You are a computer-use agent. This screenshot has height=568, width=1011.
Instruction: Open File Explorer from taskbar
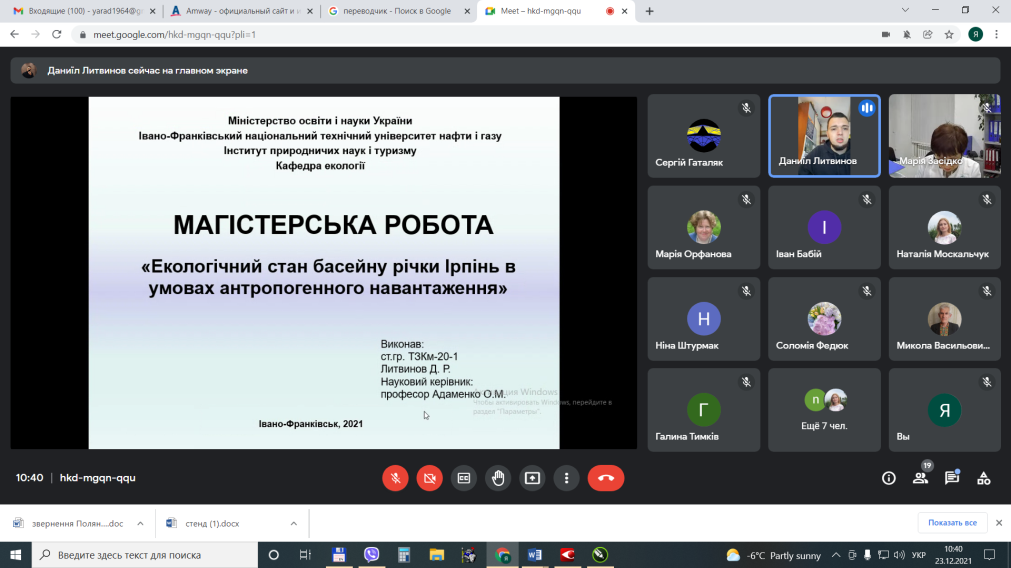click(x=437, y=554)
